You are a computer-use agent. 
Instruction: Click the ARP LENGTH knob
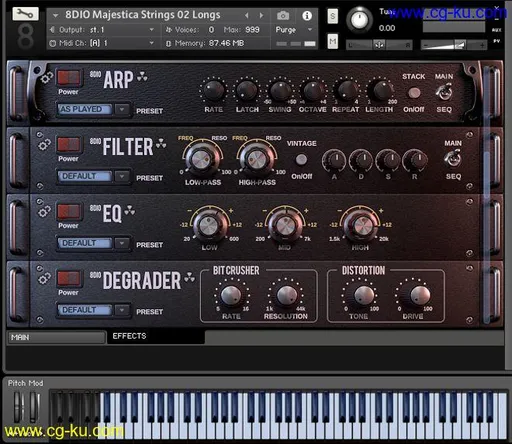[382, 90]
